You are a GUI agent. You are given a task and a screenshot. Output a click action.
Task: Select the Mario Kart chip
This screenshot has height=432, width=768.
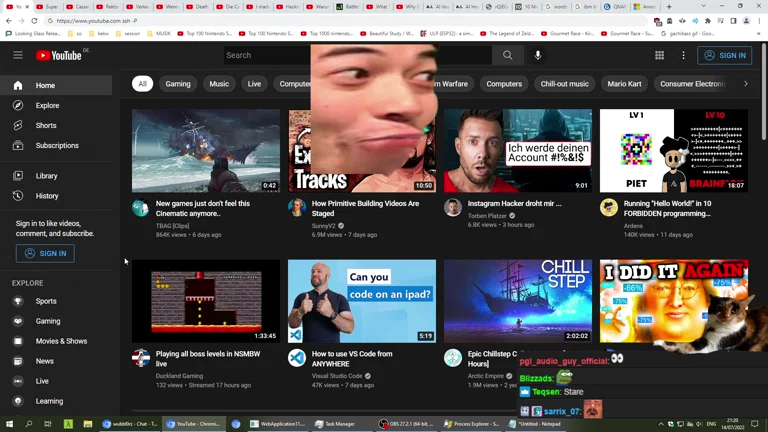pos(624,84)
